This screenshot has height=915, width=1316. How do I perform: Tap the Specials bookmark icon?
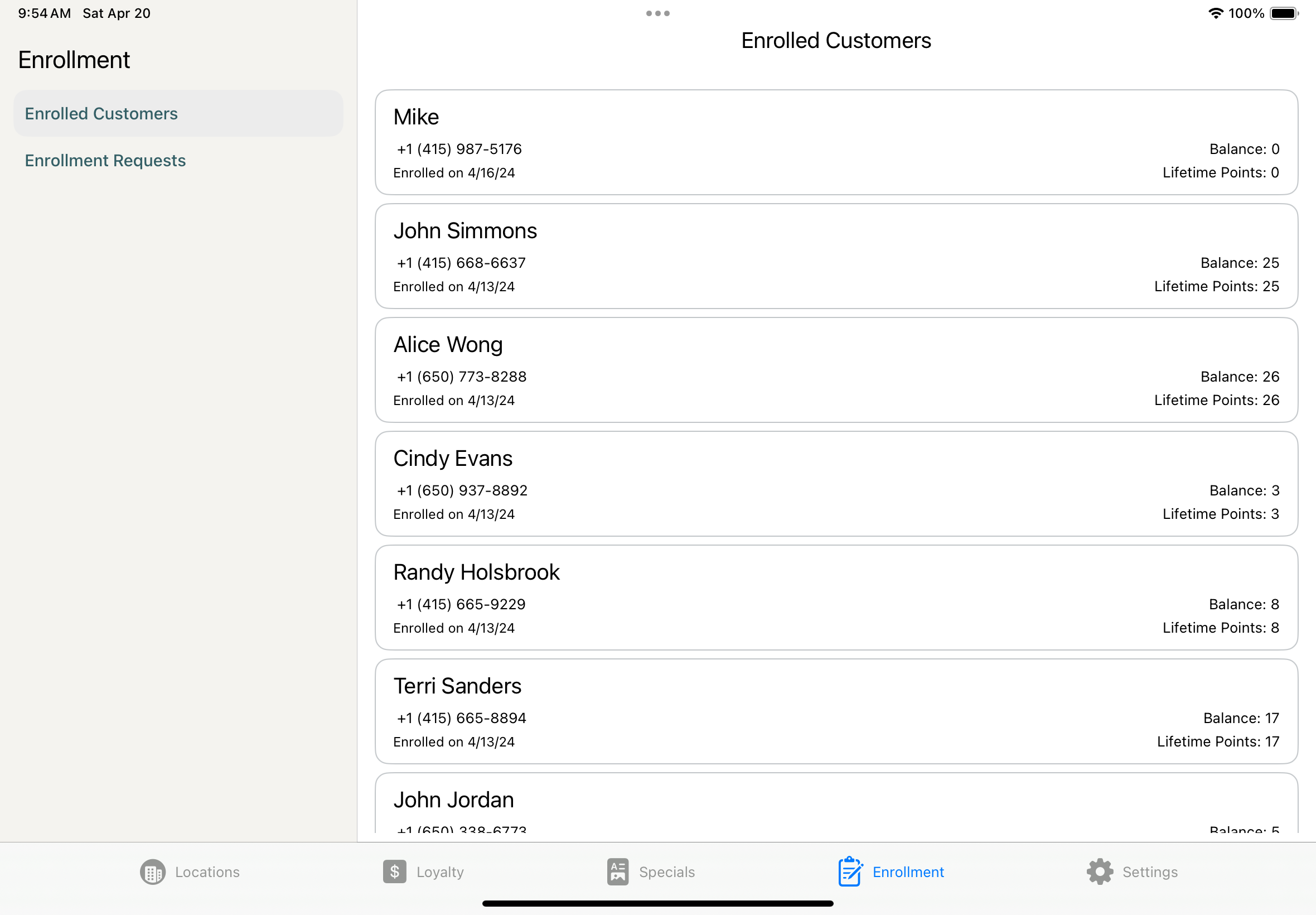coord(618,871)
